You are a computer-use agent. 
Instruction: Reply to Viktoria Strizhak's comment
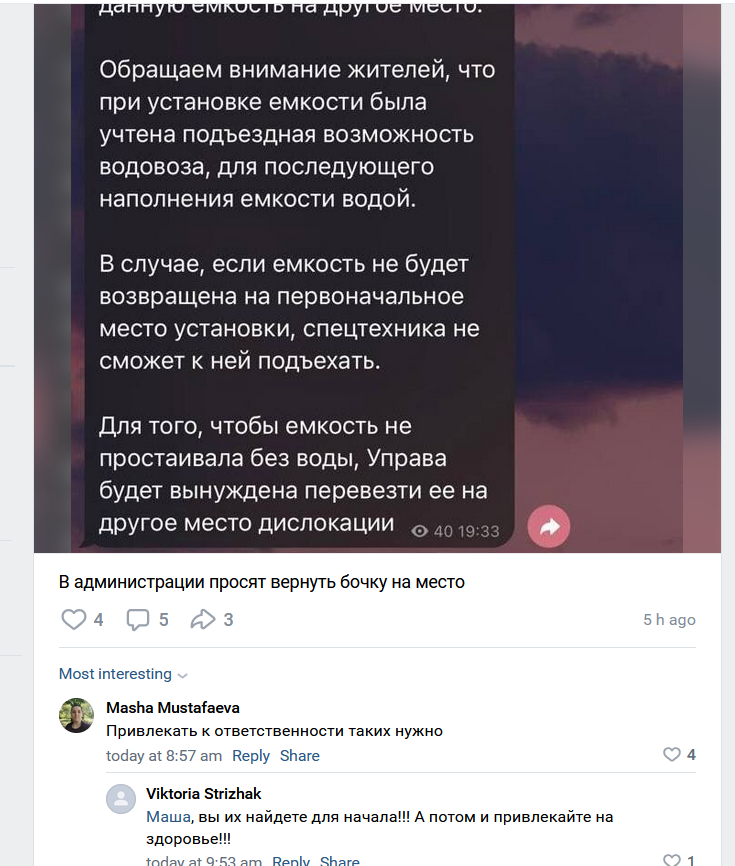tap(291, 860)
